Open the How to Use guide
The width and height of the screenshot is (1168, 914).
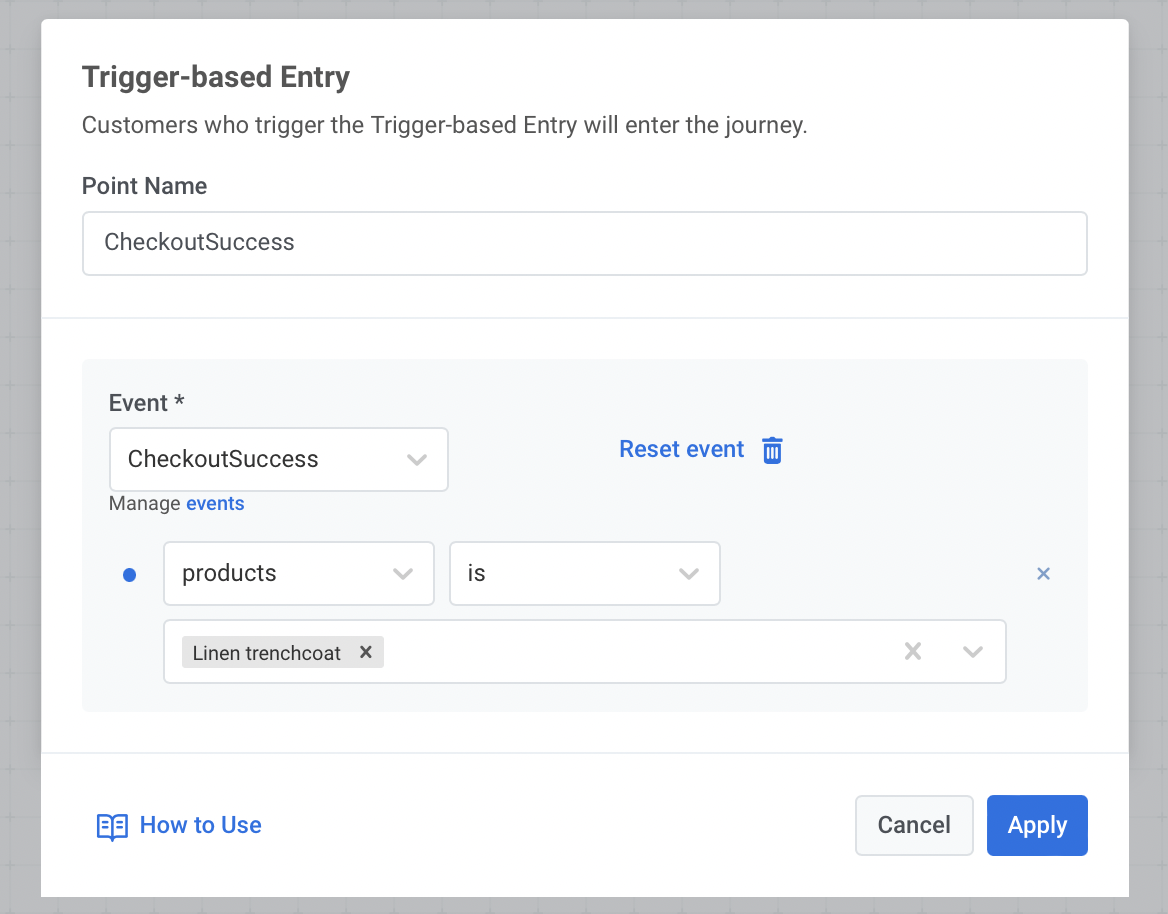click(200, 826)
